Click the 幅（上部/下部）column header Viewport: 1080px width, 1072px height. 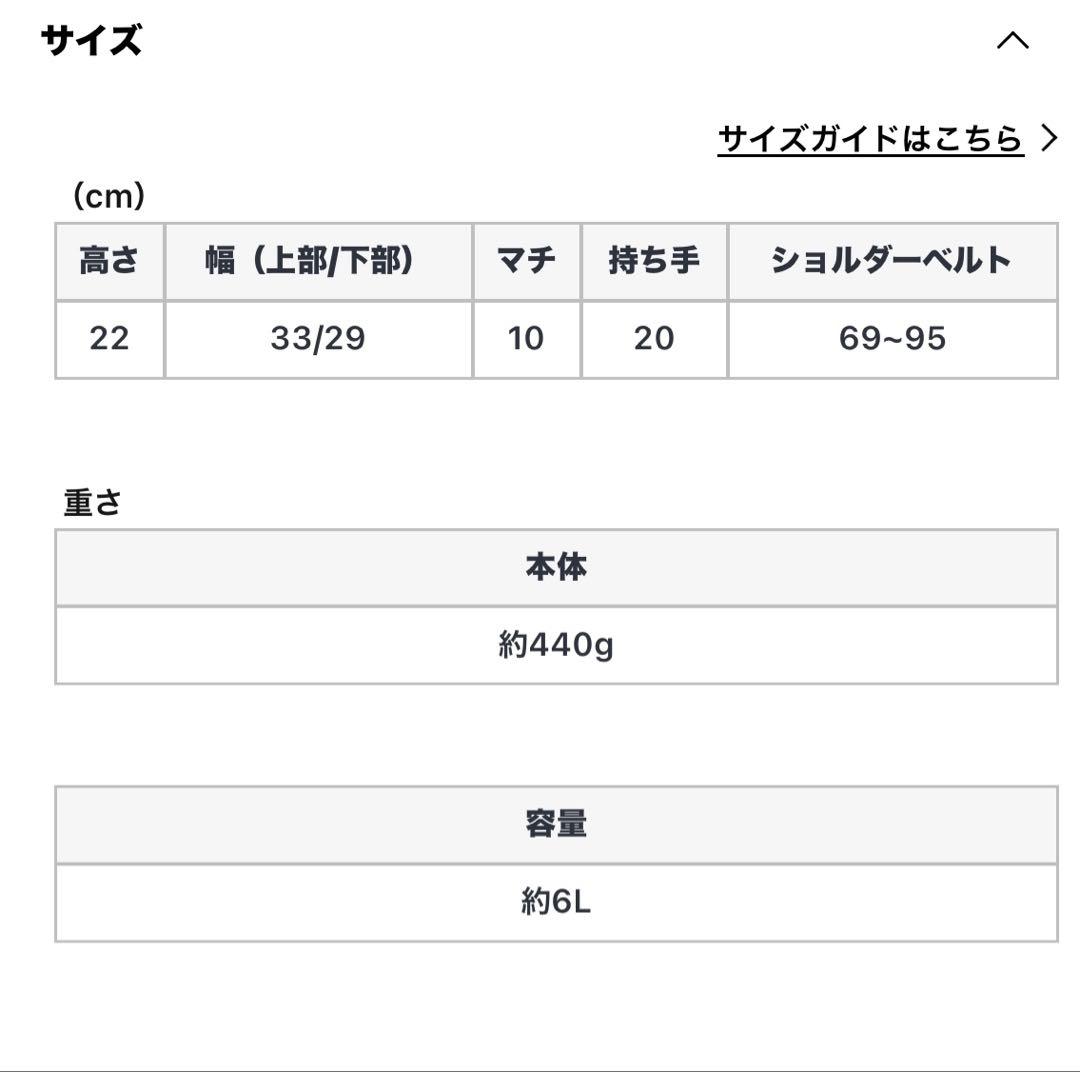[320, 260]
